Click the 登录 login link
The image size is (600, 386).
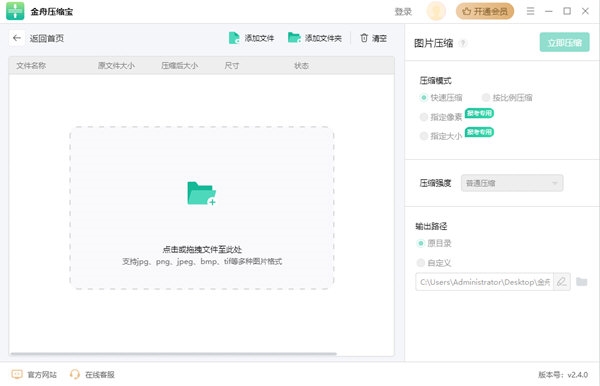click(x=403, y=11)
